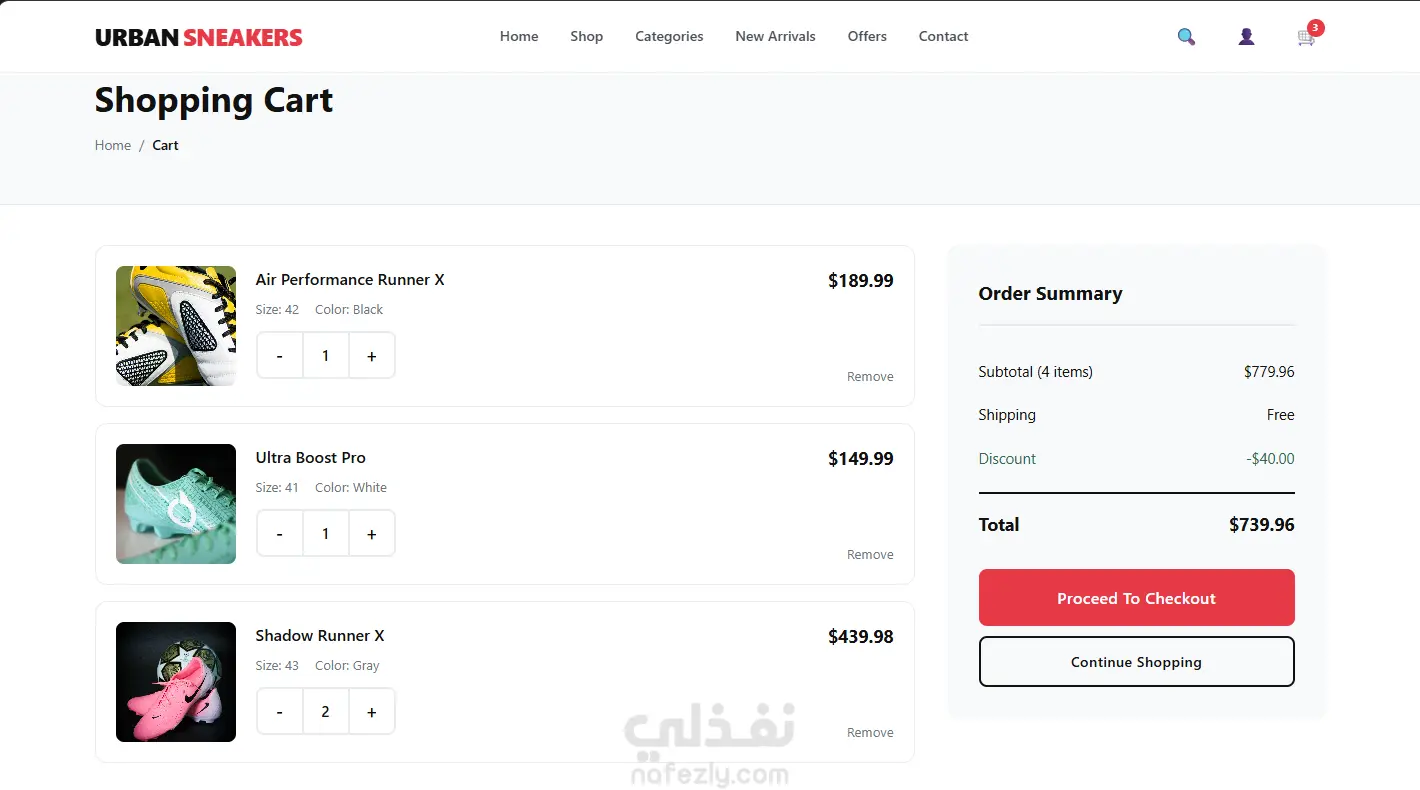Open the Shadow Runner X product thumbnail
Viewport: 1420px width, 790px height.
point(176,682)
